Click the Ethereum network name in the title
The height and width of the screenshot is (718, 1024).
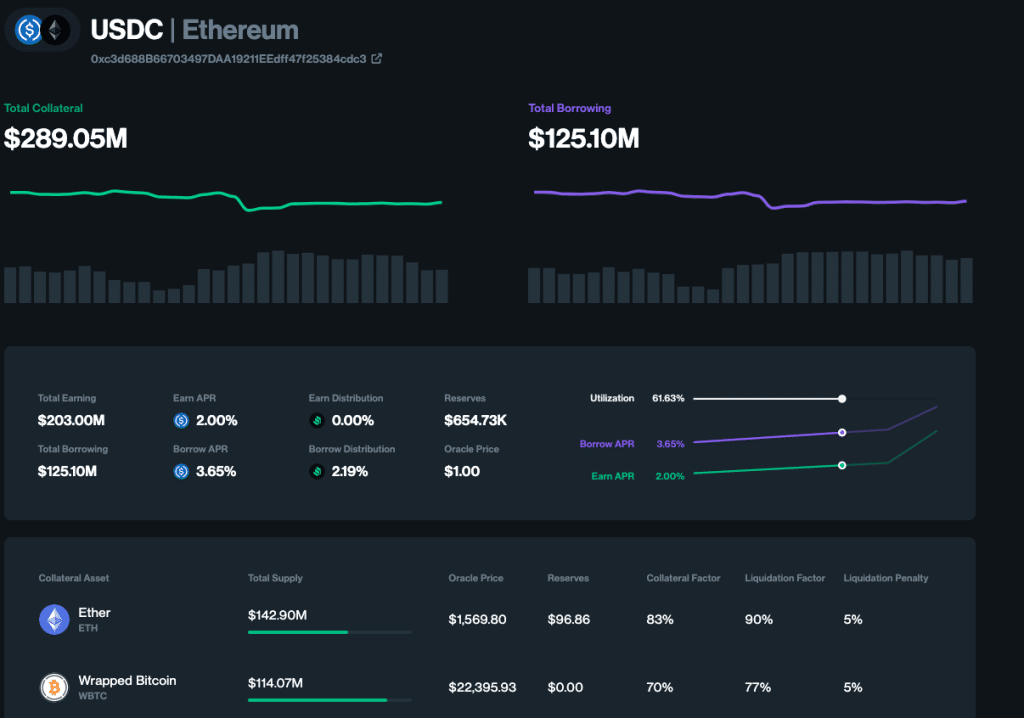(x=240, y=30)
